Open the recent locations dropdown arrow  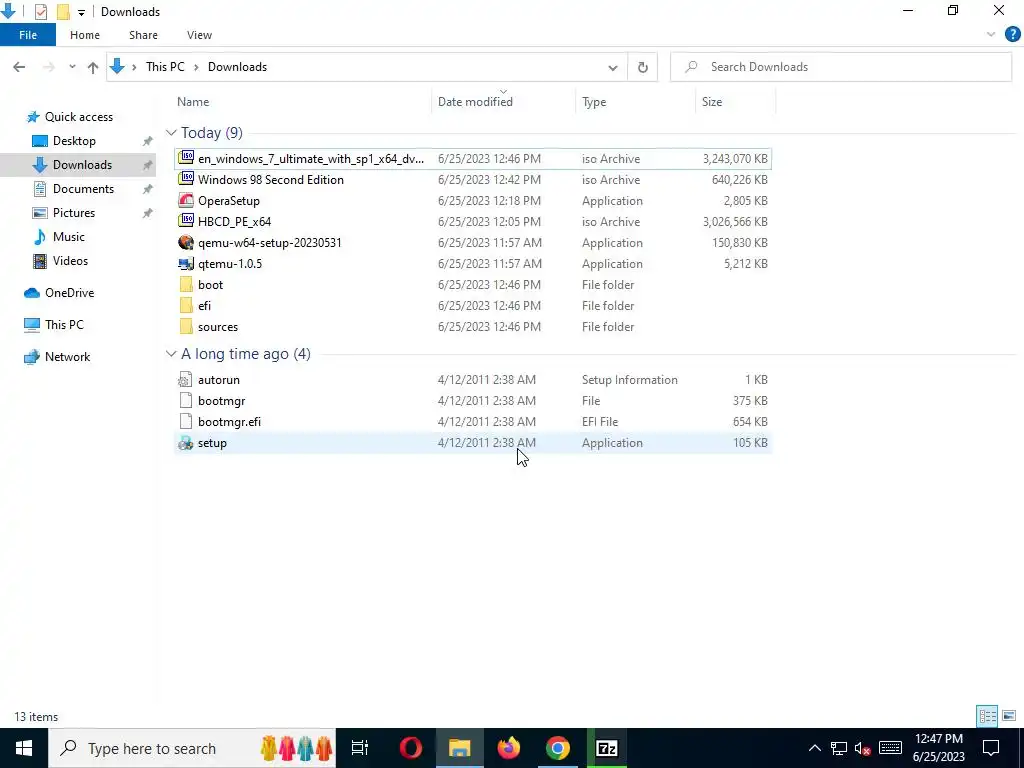[72, 67]
